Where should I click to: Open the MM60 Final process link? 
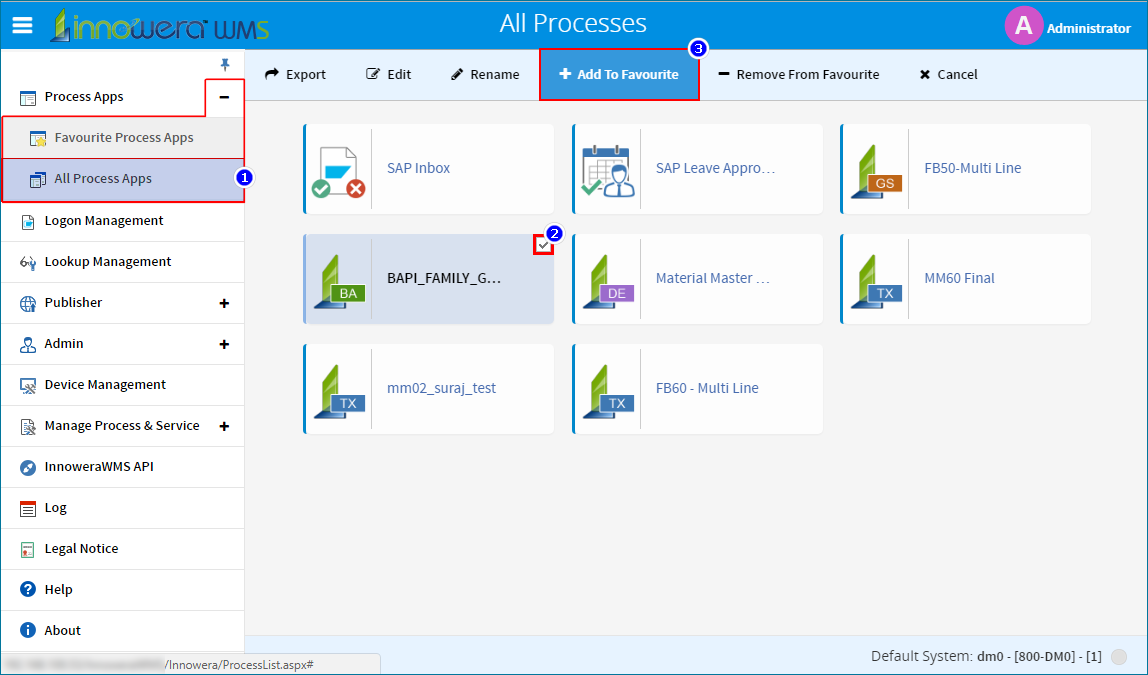959,278
